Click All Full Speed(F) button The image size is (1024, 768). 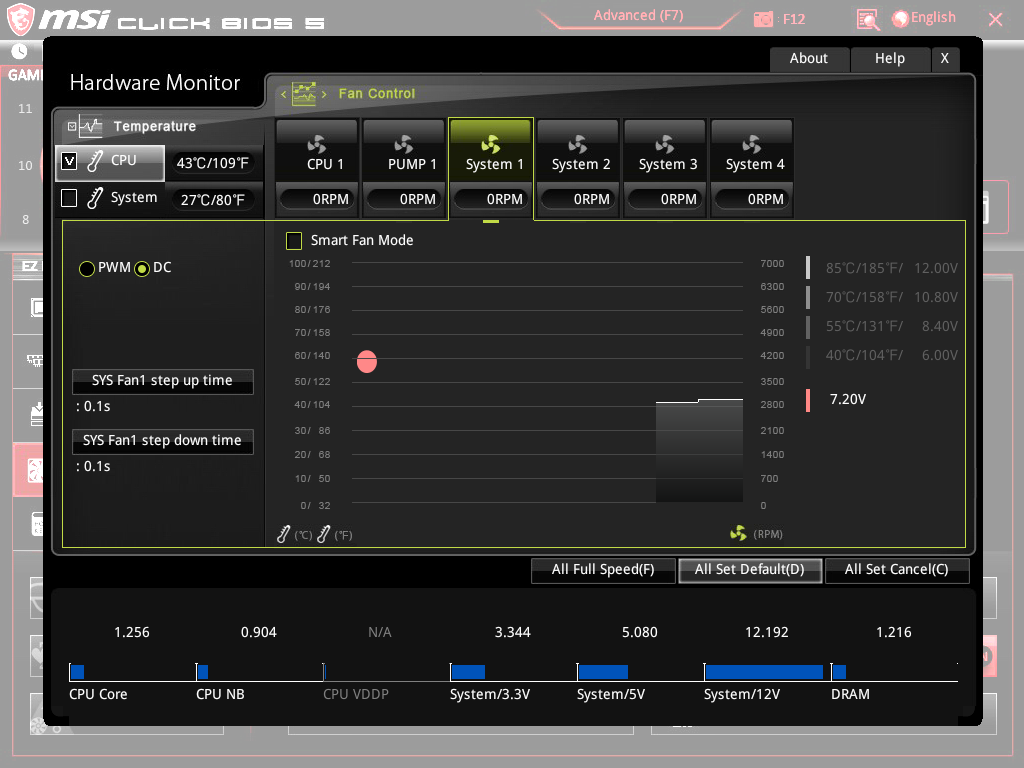pyautogui.click(x=603, y=569)
